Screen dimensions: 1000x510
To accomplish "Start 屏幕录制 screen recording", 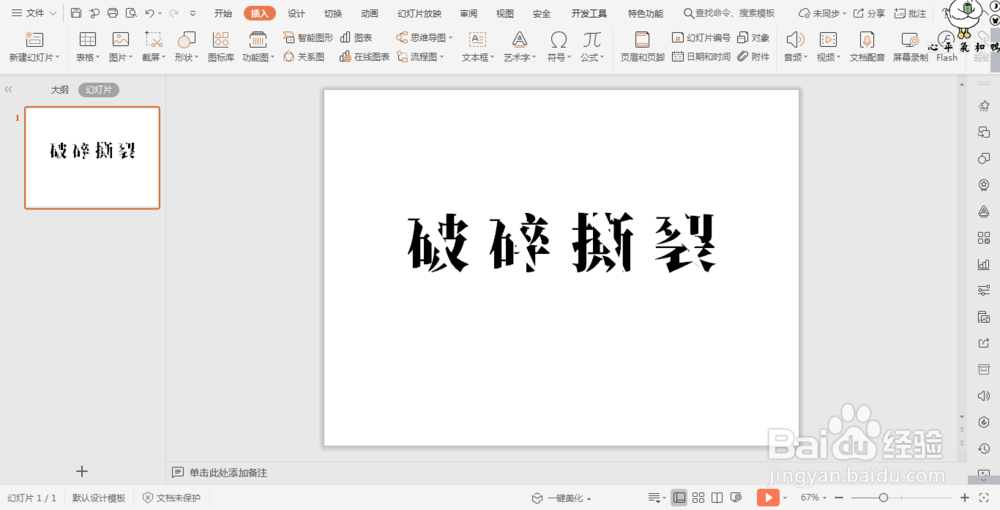I will tap(910, 47).
